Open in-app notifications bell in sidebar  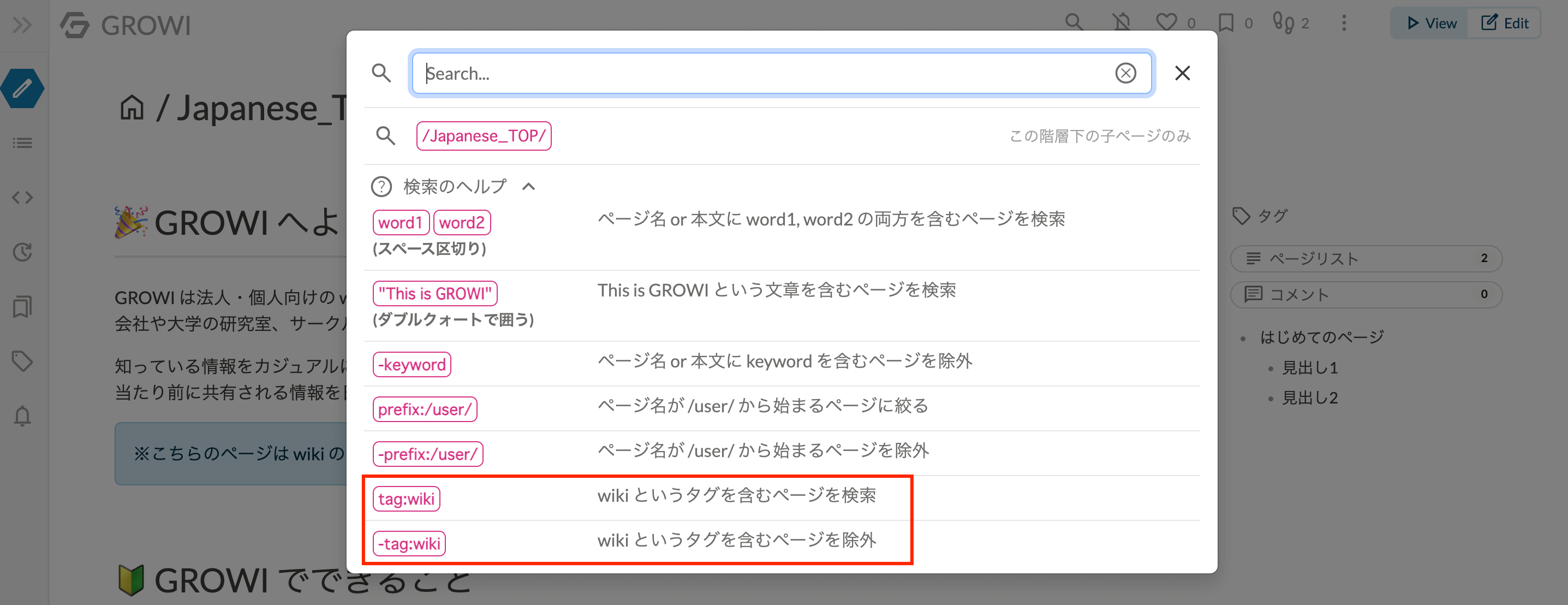pos(22,416)
